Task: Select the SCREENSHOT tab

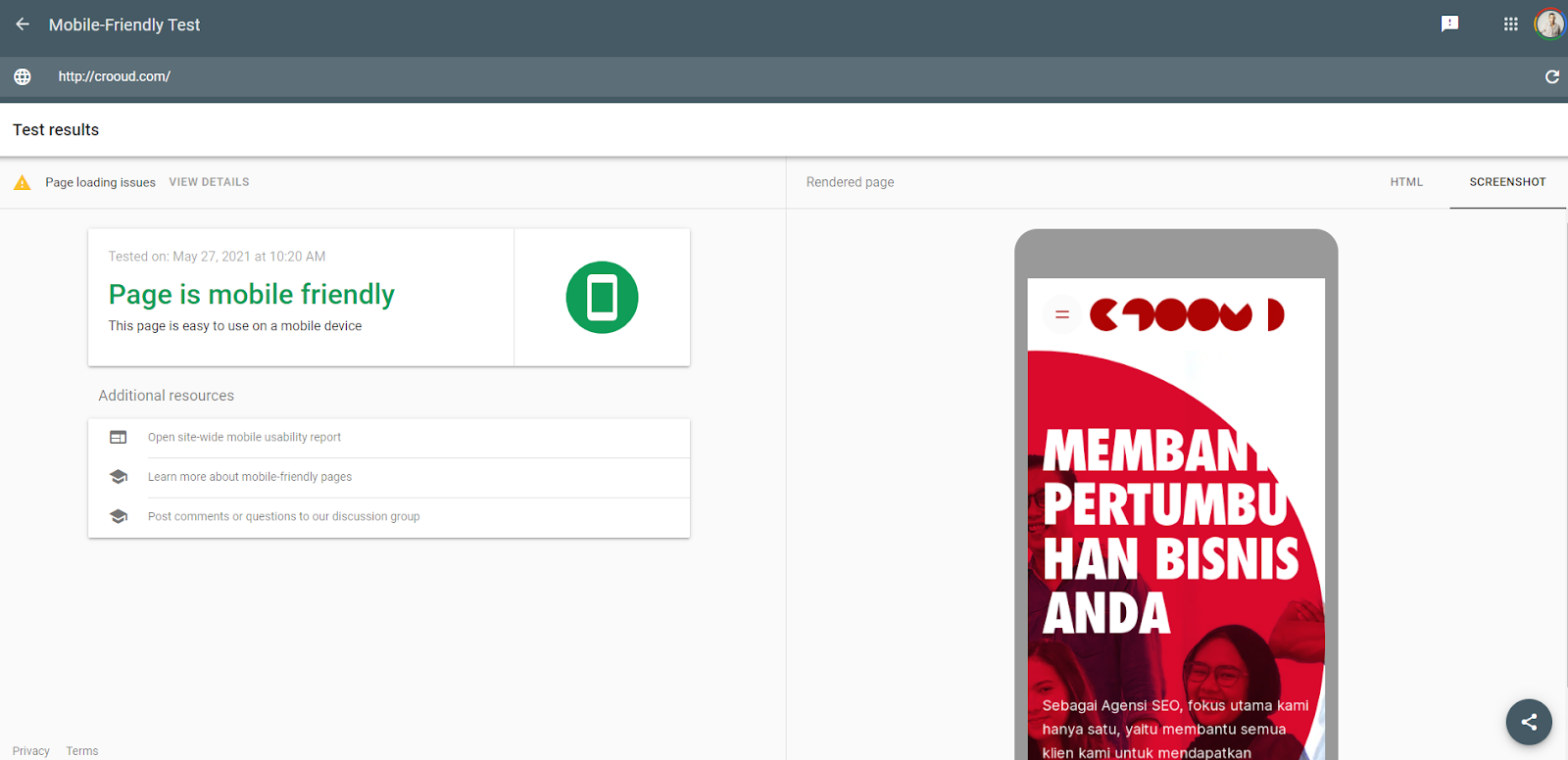Action: pos(1507,182)
